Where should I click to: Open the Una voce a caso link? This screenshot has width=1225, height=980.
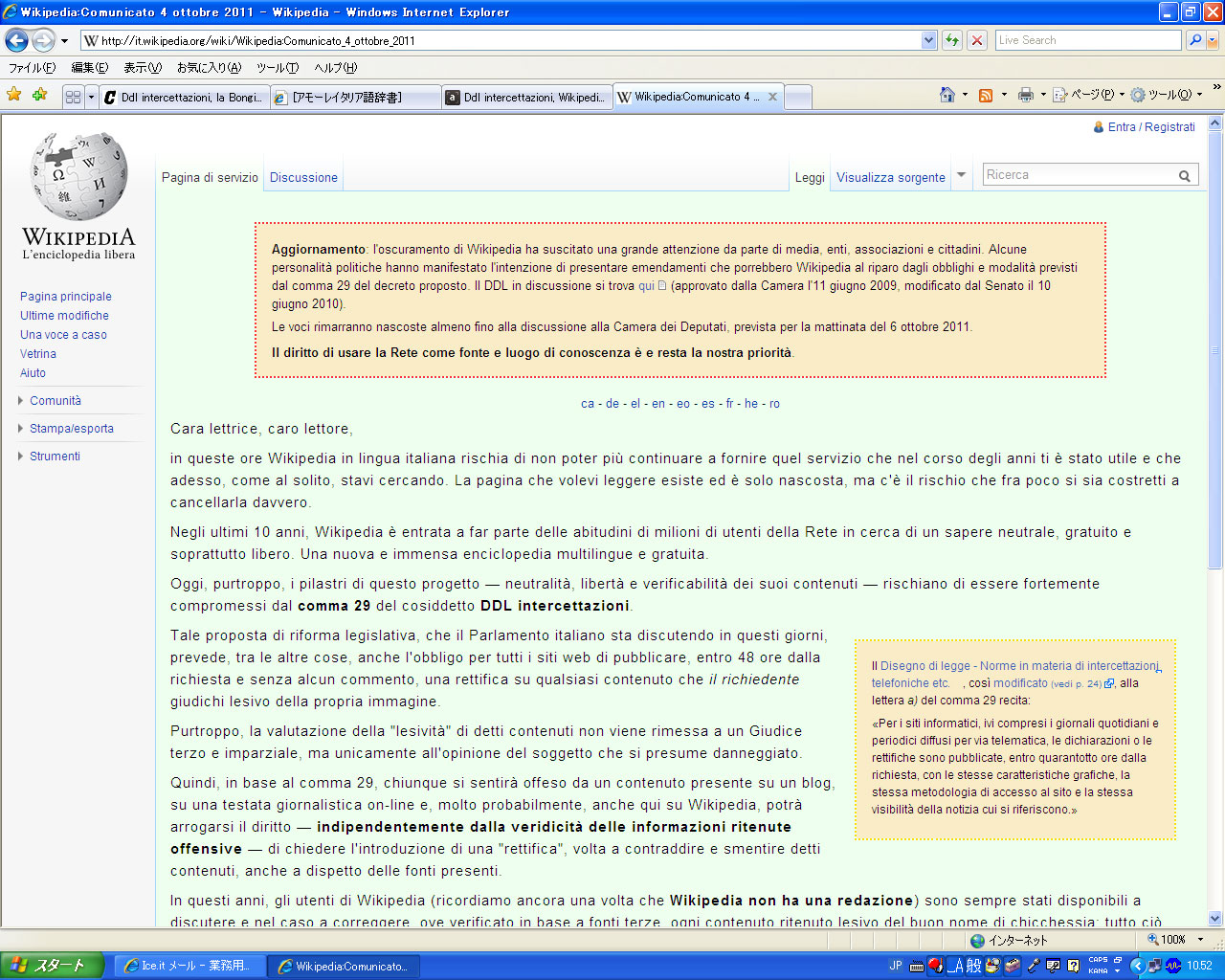pos(63,335)
